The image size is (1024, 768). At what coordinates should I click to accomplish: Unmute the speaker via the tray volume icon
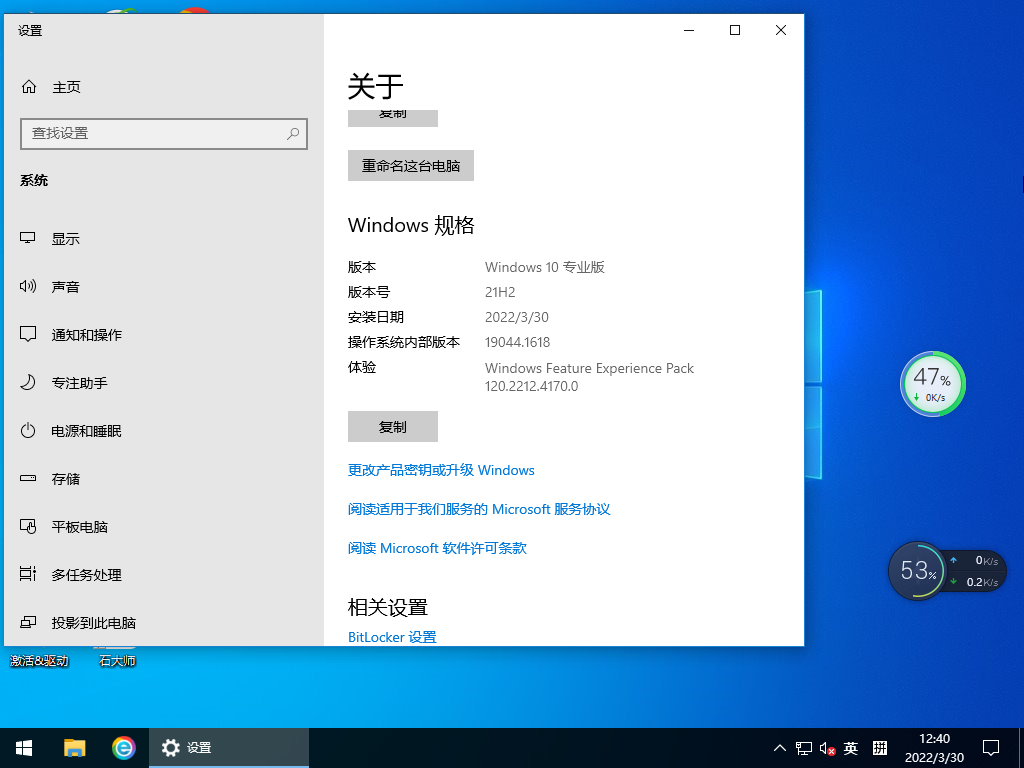click(826, 747)
